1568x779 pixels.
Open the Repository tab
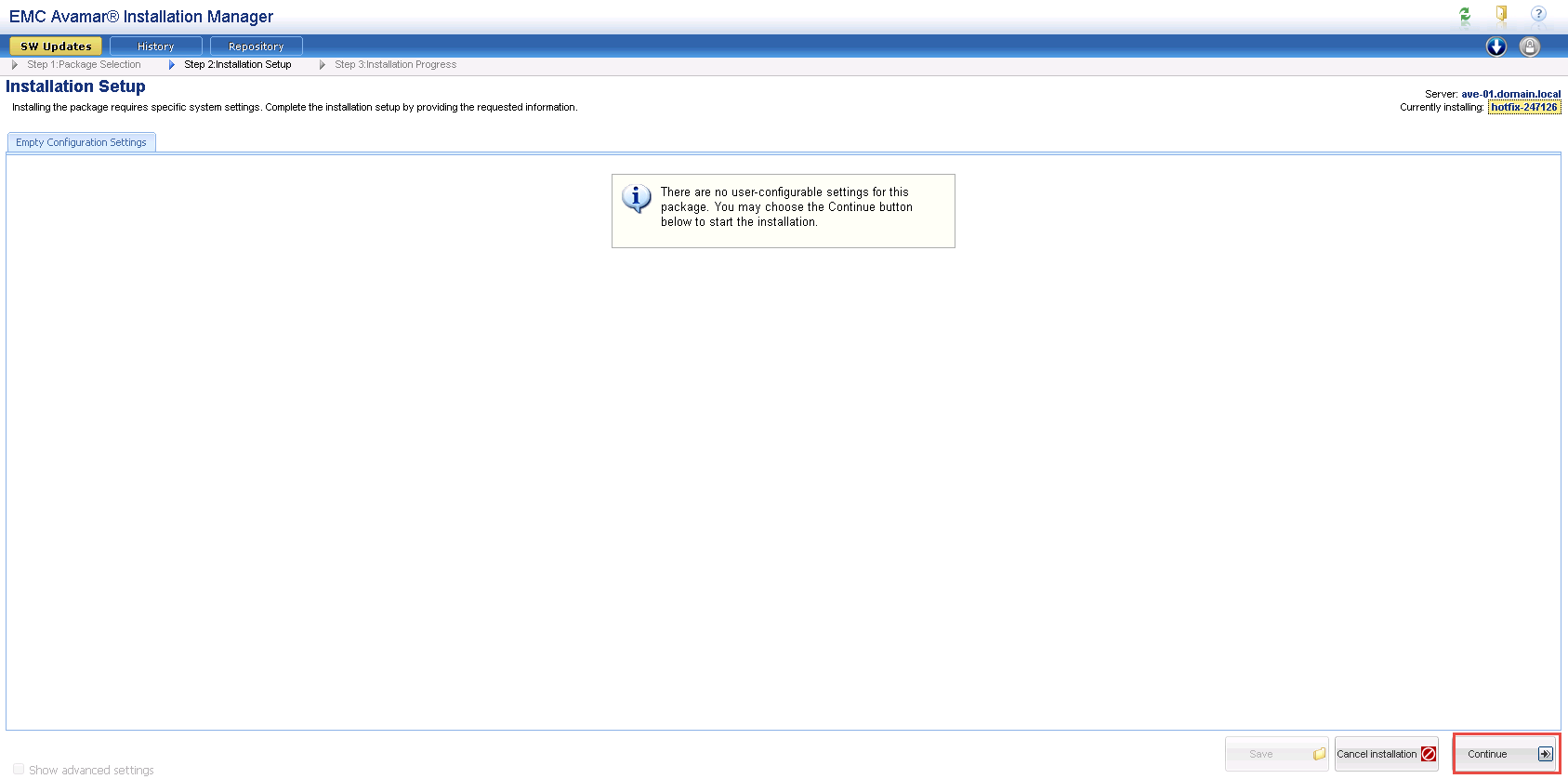[256, 46]
